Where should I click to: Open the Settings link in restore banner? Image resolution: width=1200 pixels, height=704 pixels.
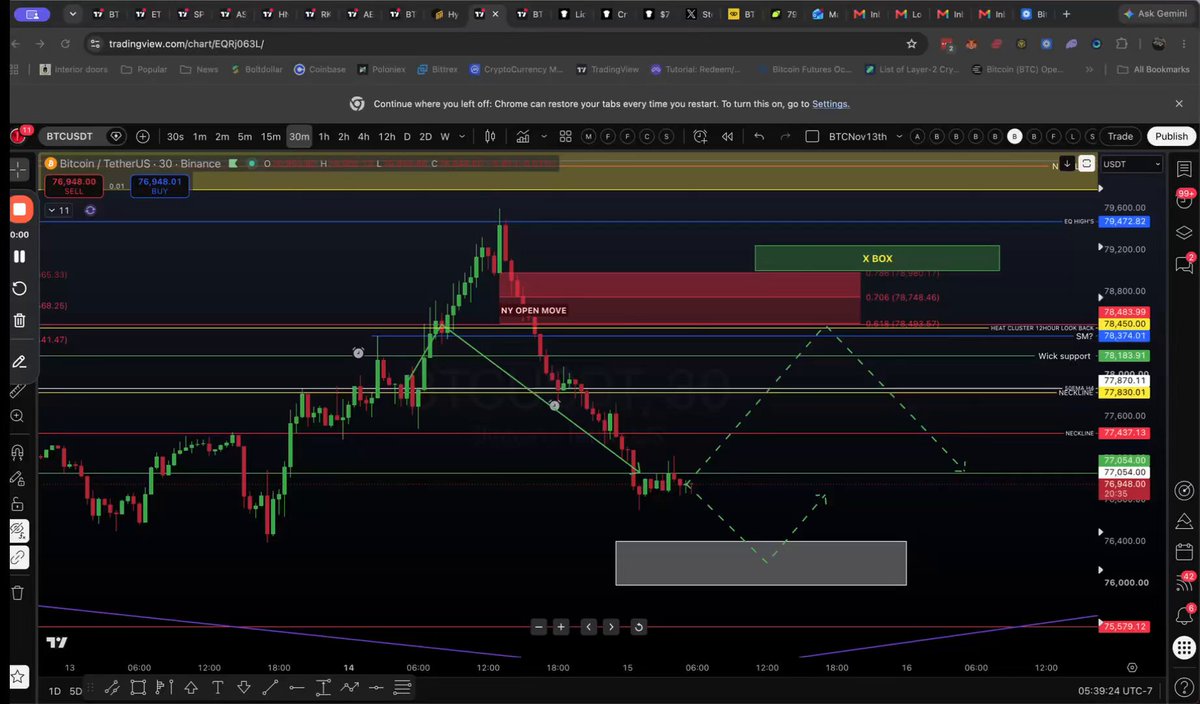830,104
